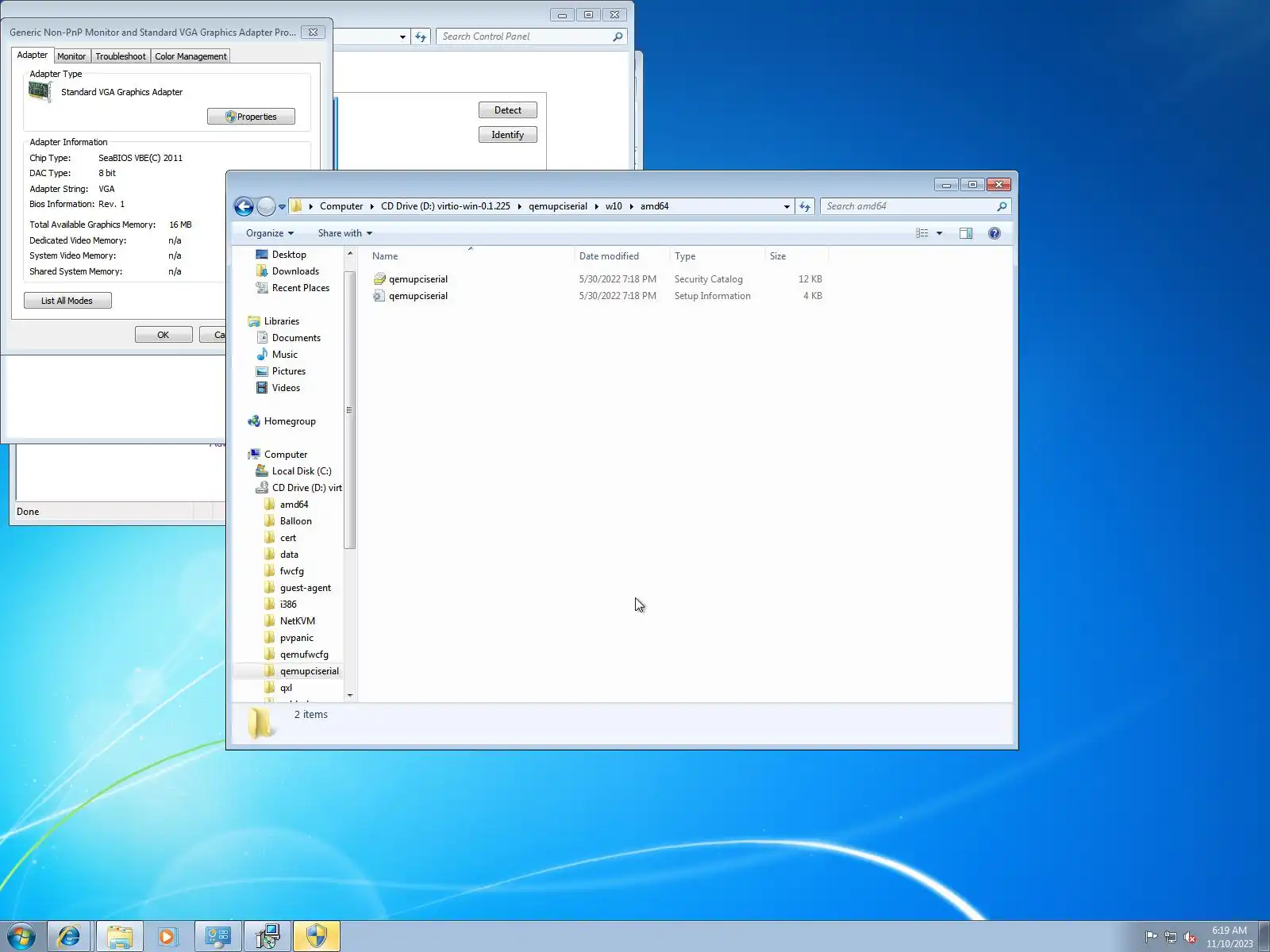
Task: Switch to the Monitor tab
Action: tap(71, 56)
